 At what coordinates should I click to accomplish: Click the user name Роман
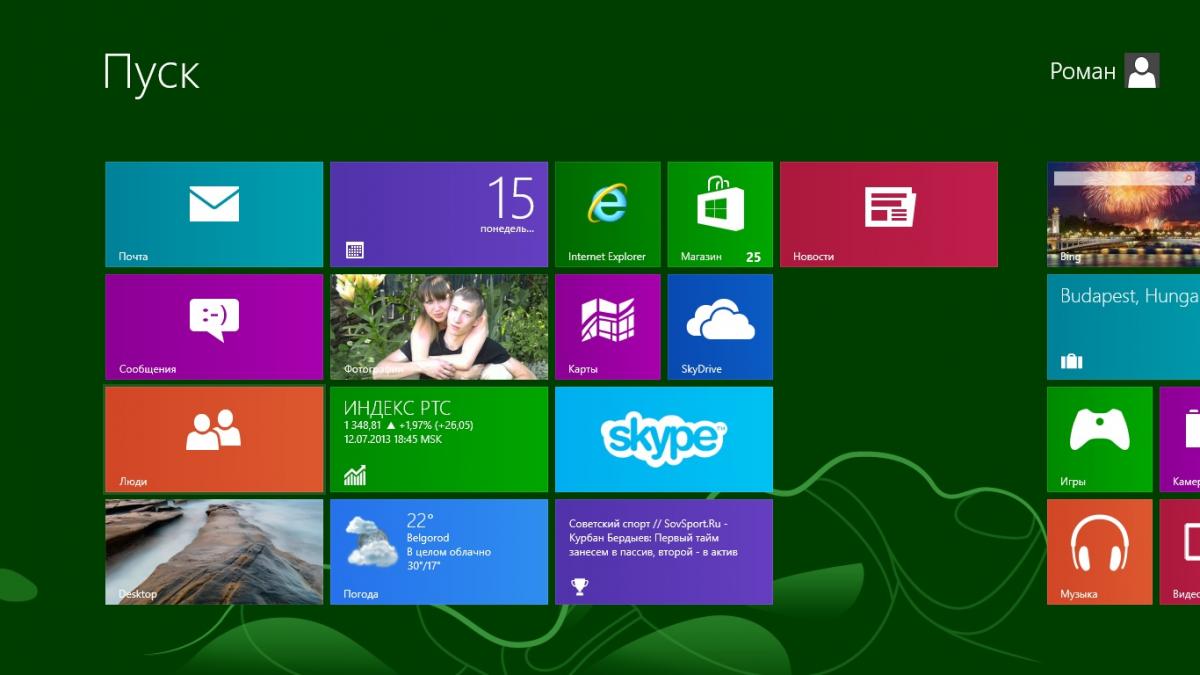pos(1083,71)
